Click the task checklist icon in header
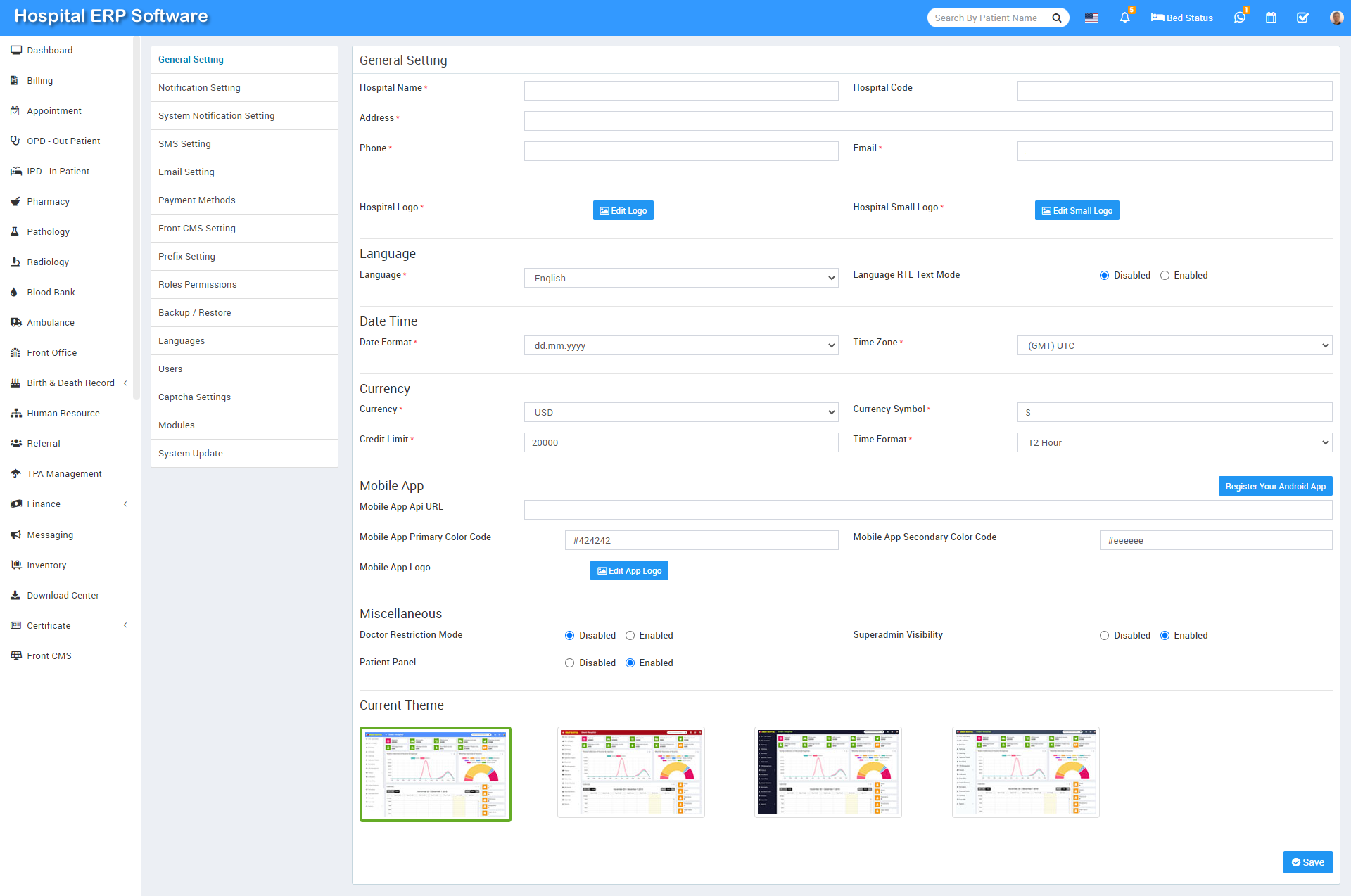Image resolution: width=1351 pixels, height=896 pixels. pyautogui.click(x=1302, y=18)
